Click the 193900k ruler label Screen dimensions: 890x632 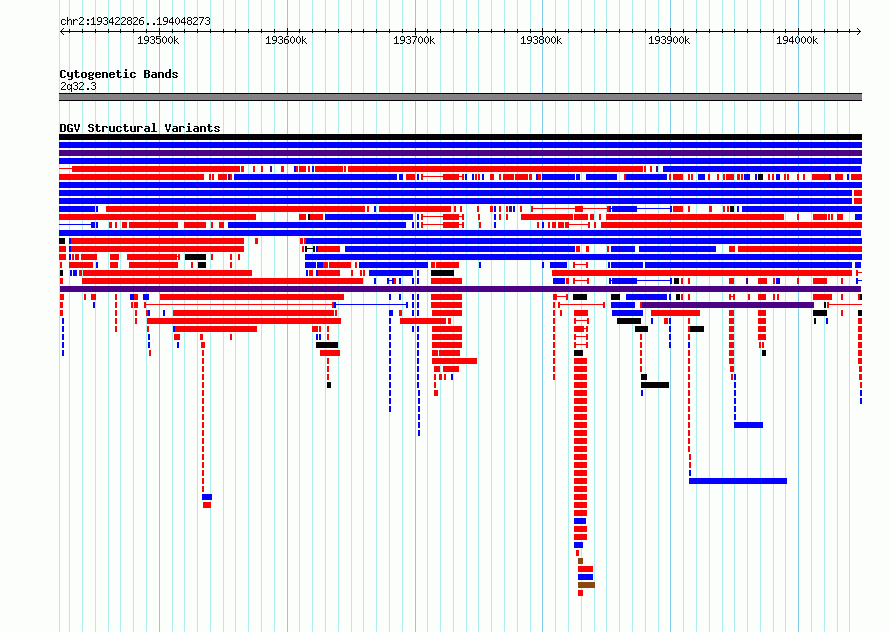(x=669, y=40)
